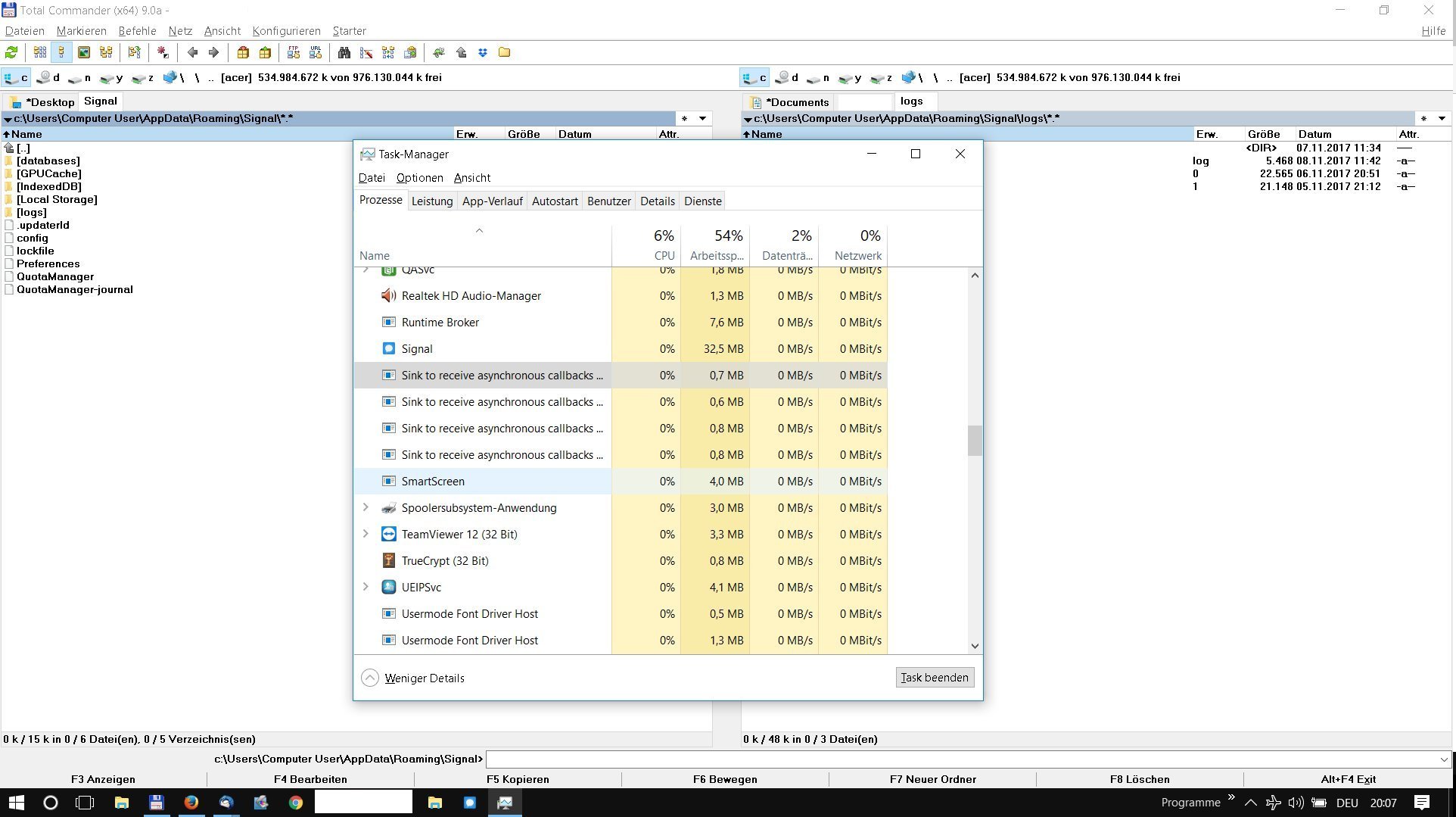Enable thumbnail view via picture icon

click(x=84, y=52)
